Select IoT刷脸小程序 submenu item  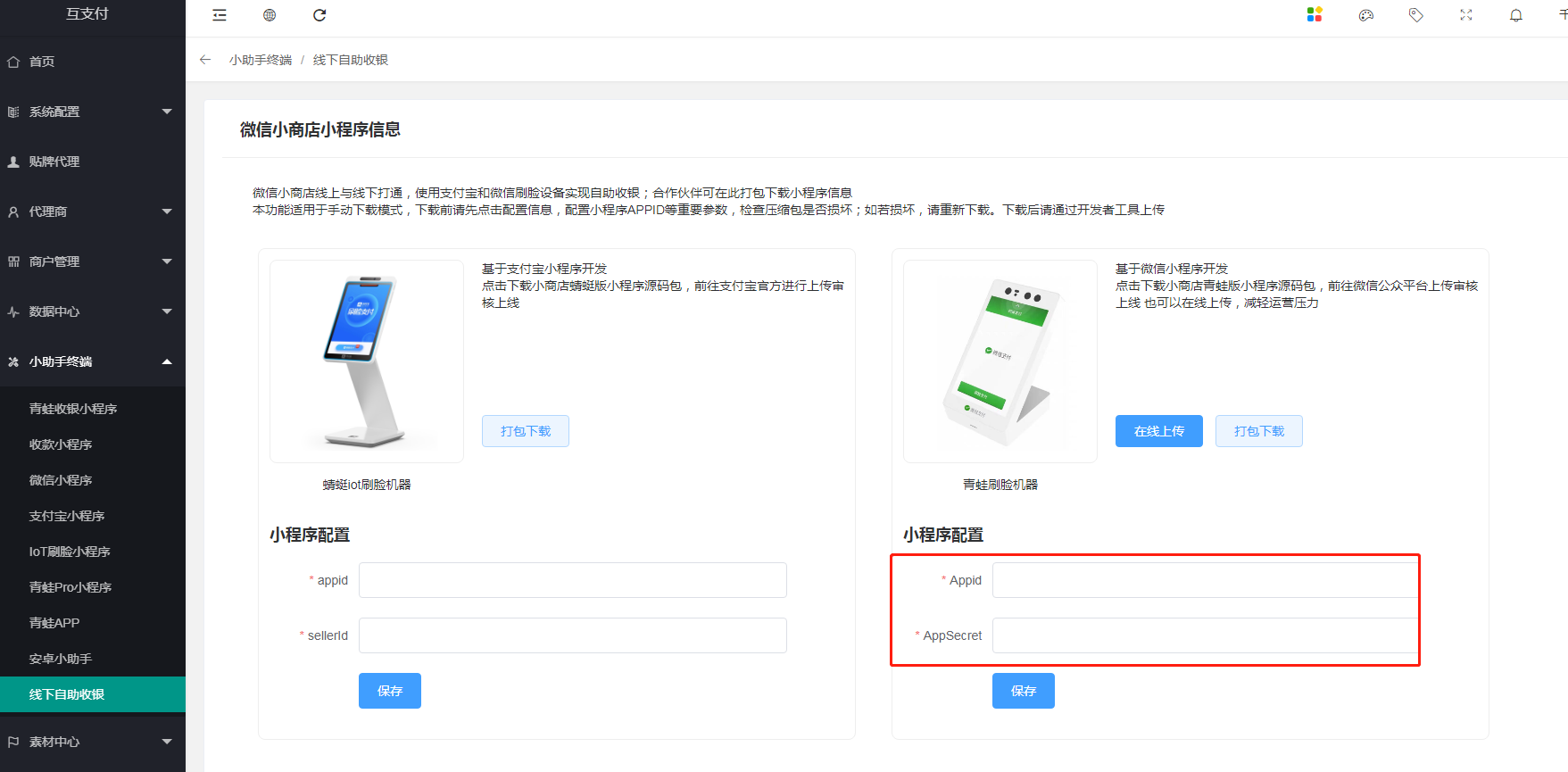[93, 552]
